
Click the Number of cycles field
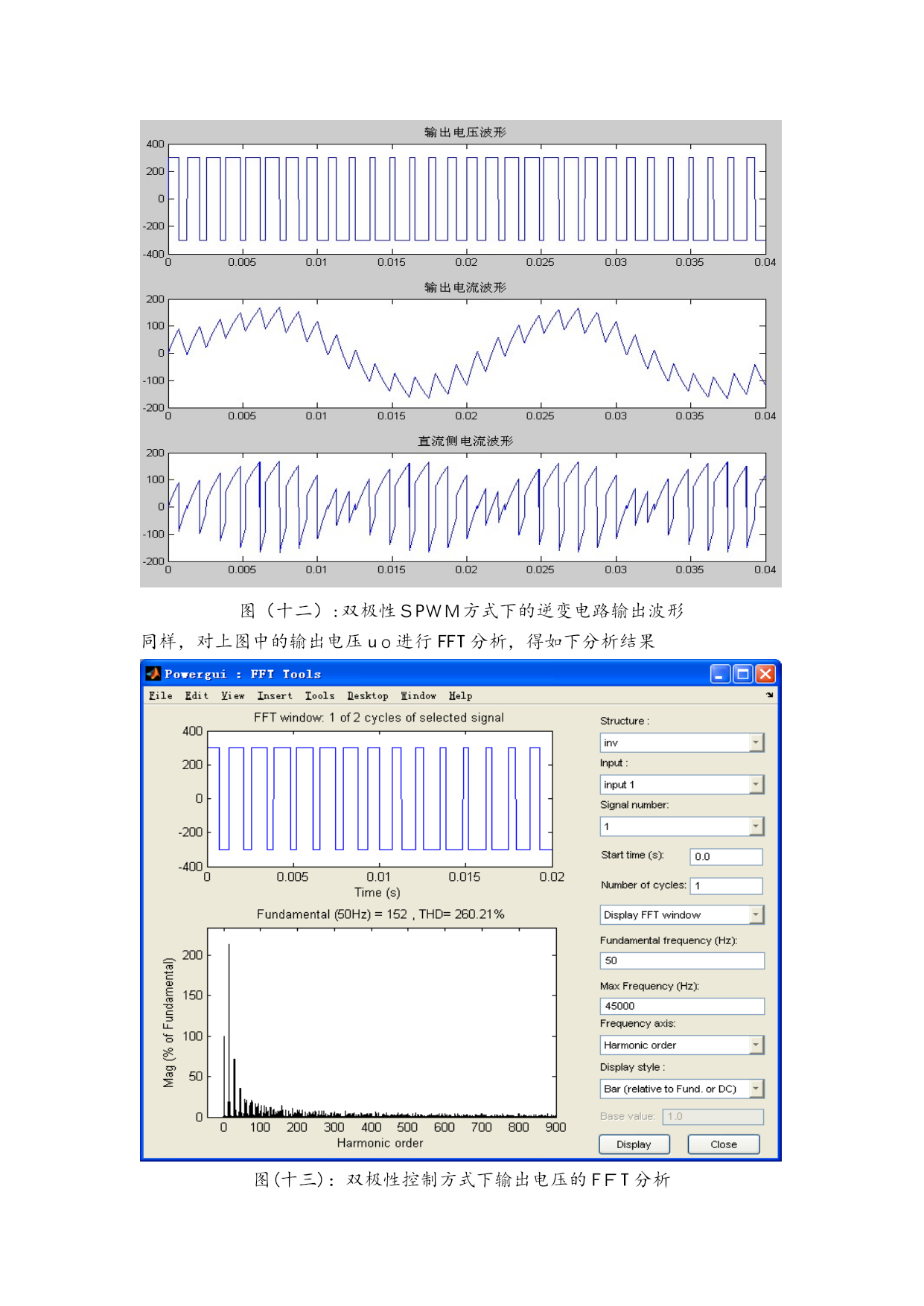click(727, 885)
